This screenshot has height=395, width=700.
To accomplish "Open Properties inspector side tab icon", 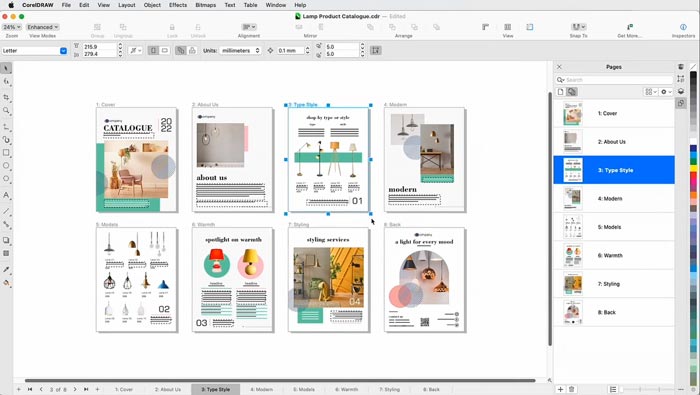I will [681, 67].
